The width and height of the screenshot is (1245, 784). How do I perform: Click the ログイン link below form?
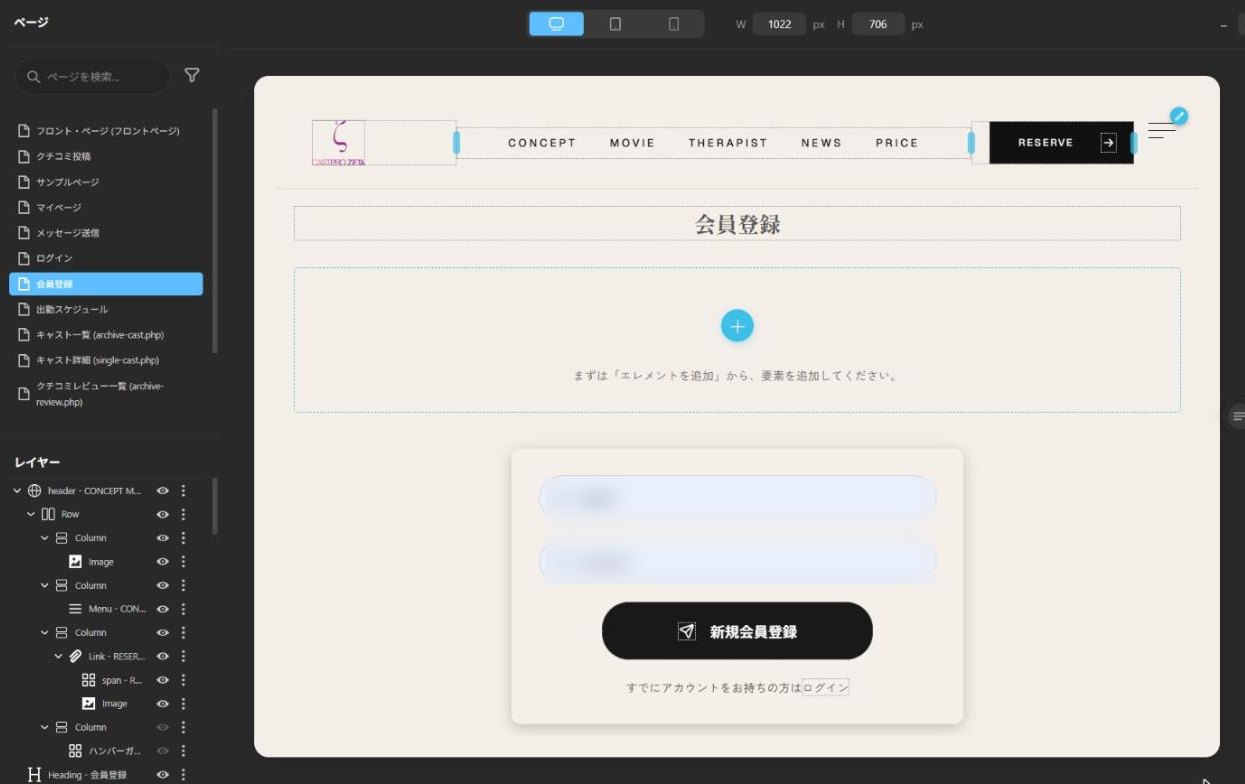click(x=825, y=688)
